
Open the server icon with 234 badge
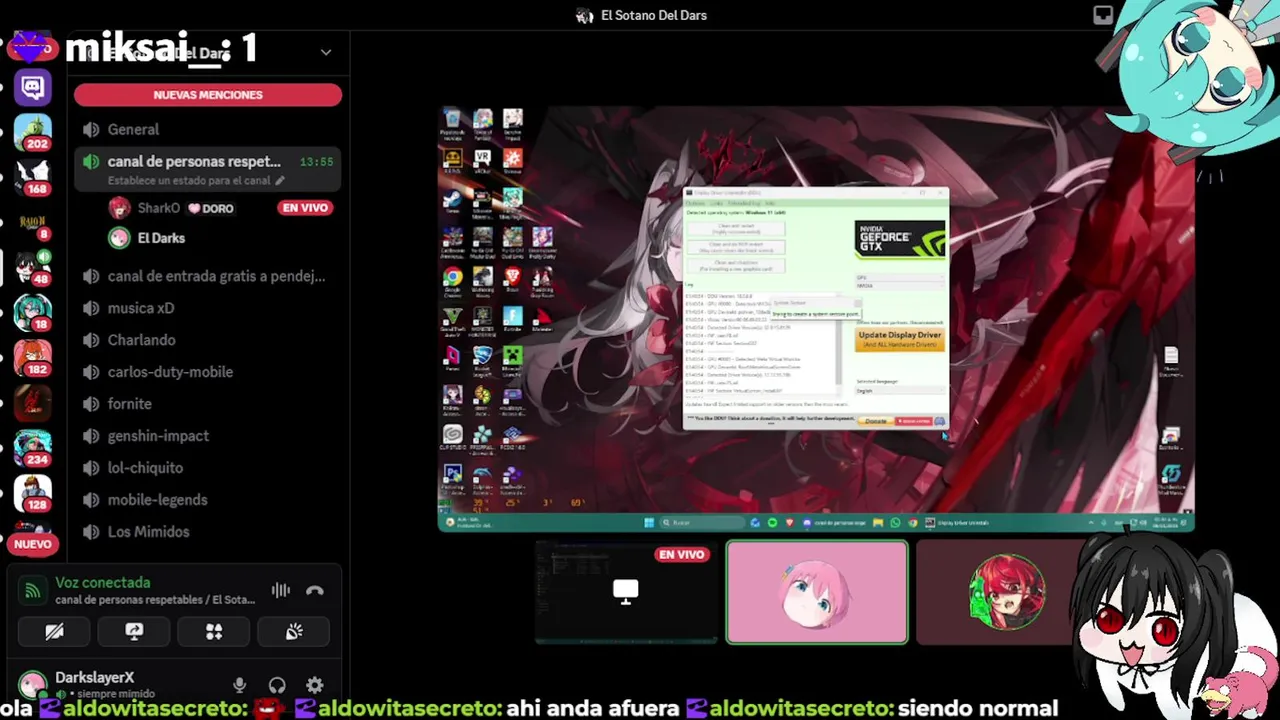[33, 447]
